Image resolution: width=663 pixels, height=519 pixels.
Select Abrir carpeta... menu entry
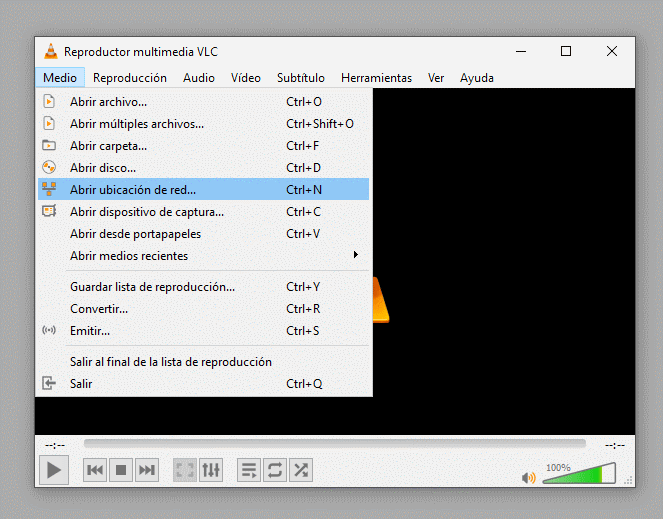point(203,146)
